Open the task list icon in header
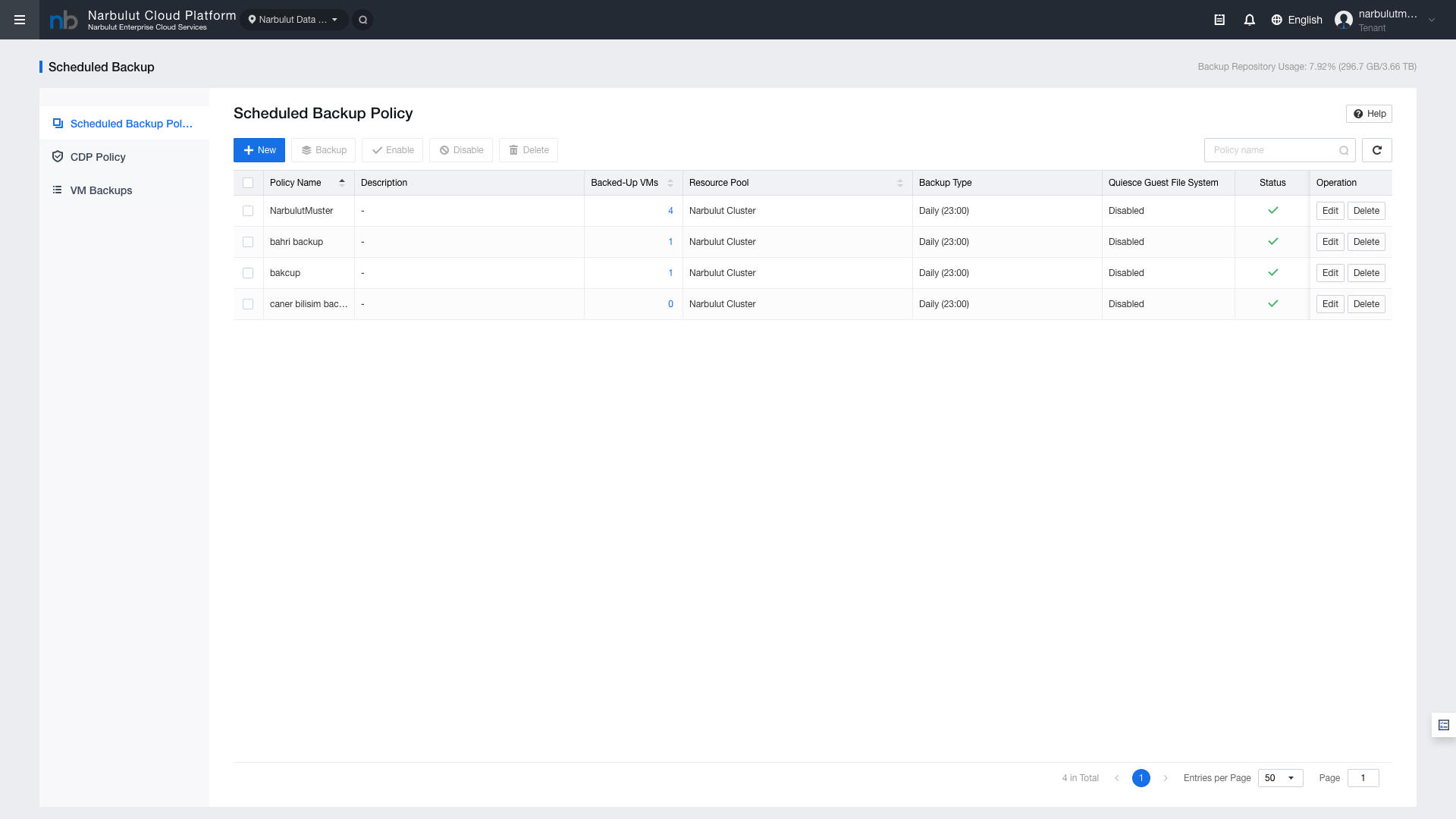Screen dimensions: 1456x819 1219,20
